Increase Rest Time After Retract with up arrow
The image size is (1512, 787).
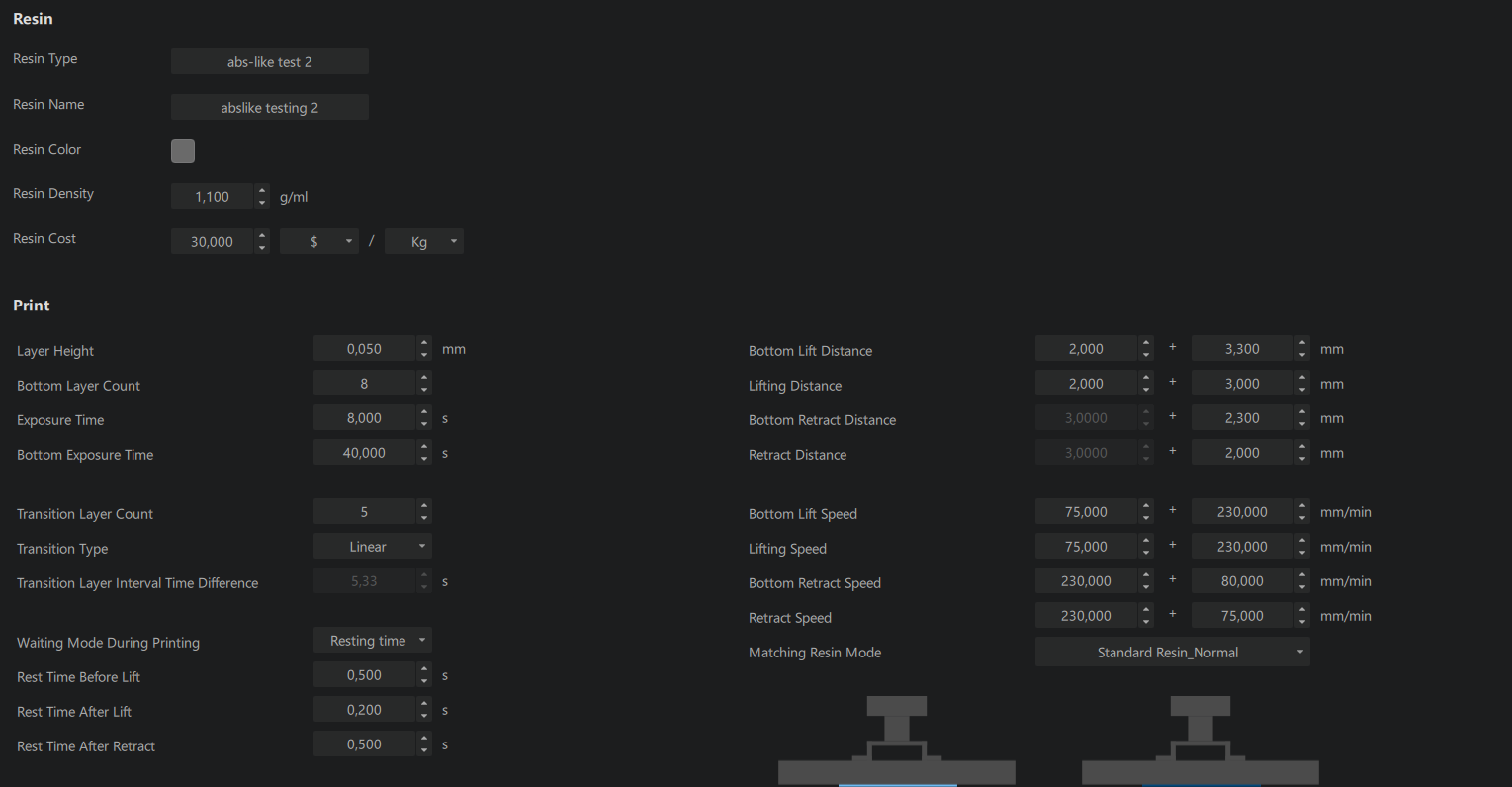coord(424,738)
